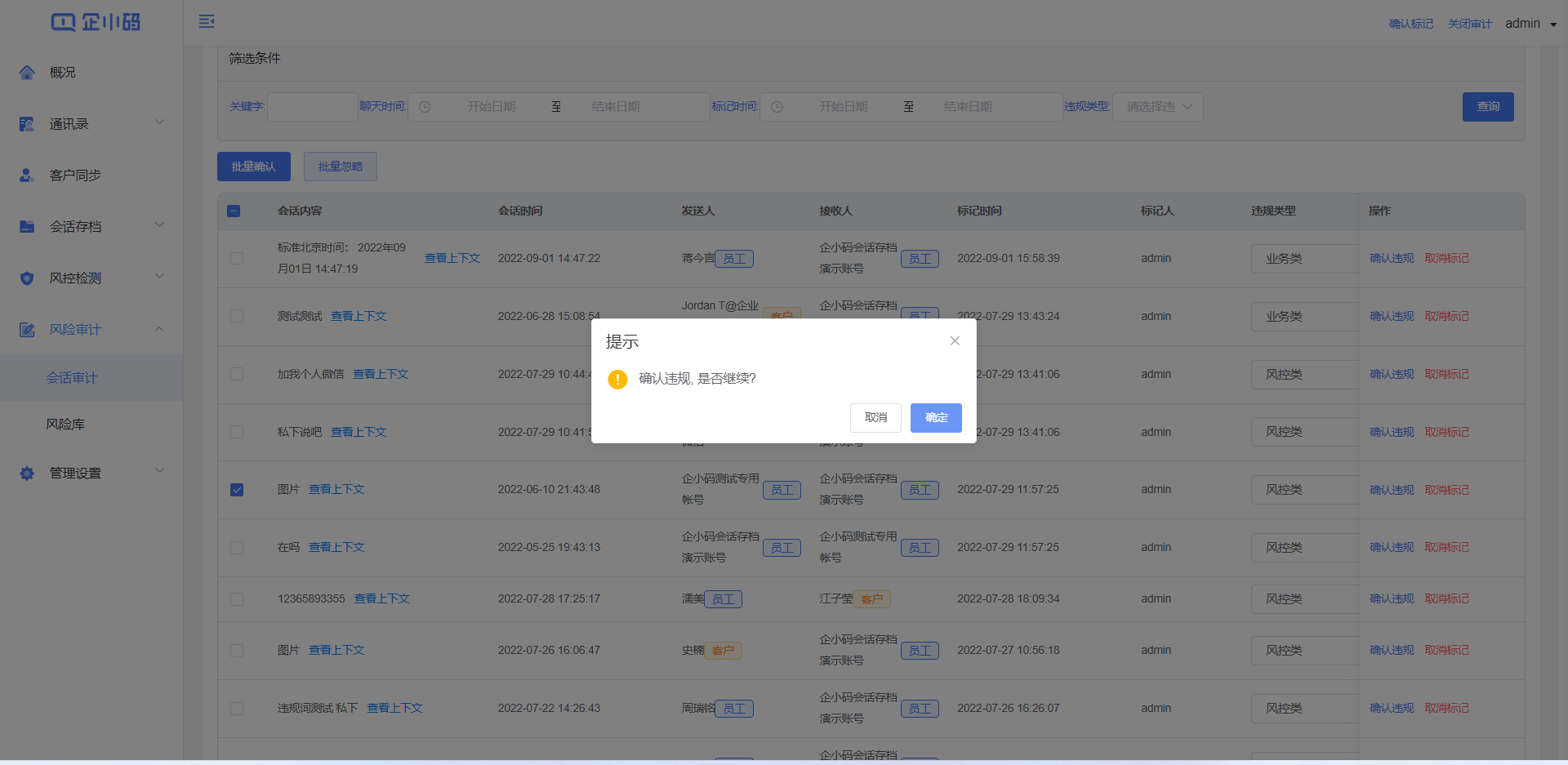The height and width of the screenshot is (765, 1568).
Task: Check the 12365893355 row checkbox
Action: click(237, 599)
